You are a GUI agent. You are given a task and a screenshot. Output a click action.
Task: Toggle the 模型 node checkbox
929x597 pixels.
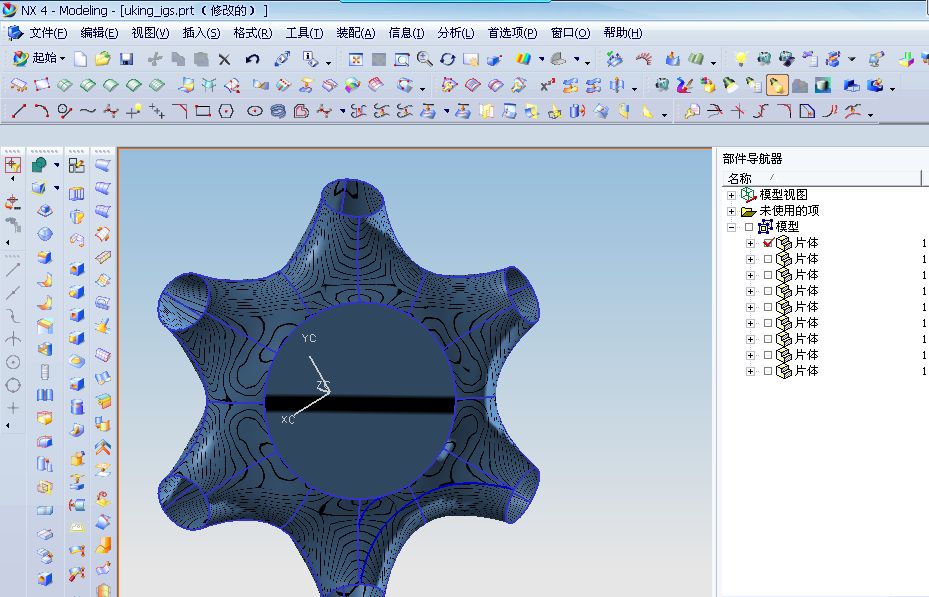749,227
